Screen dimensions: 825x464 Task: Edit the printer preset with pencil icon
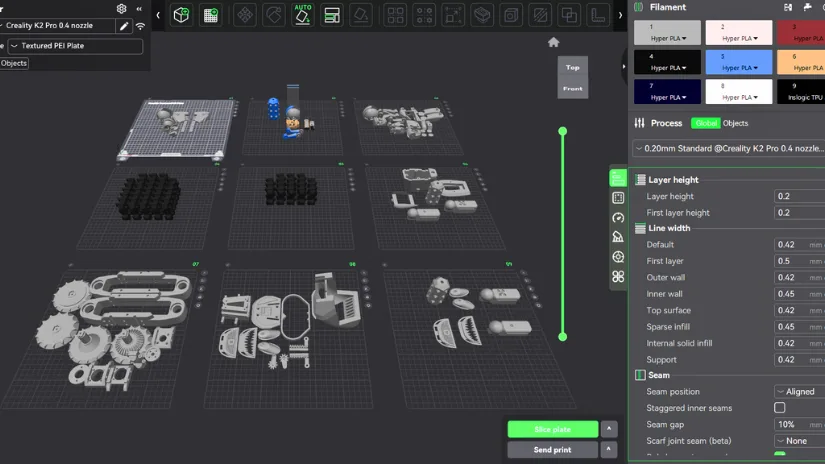pos(124,26)
